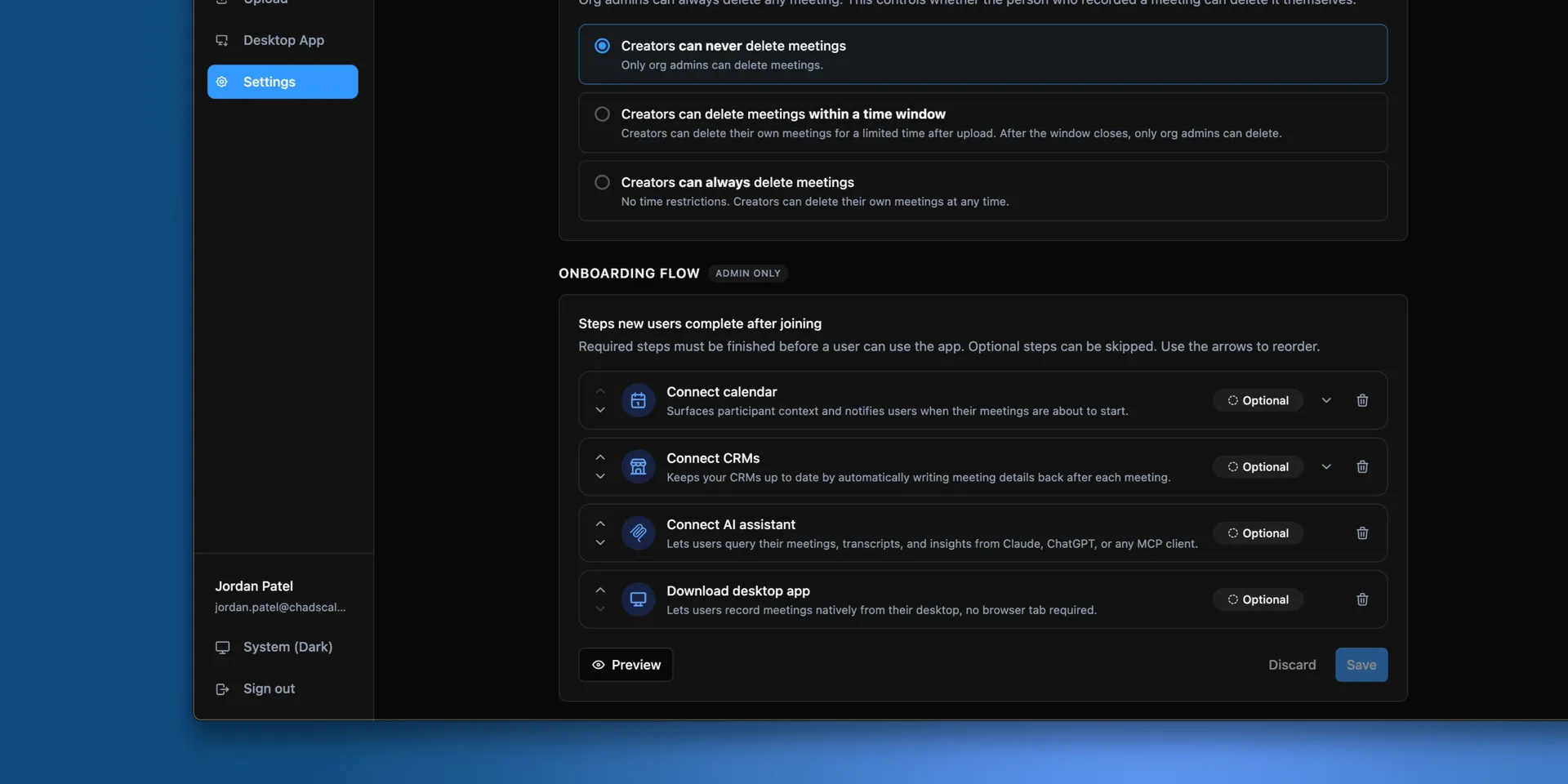Click the Sign out arrow icon

[x=222, y=688]
